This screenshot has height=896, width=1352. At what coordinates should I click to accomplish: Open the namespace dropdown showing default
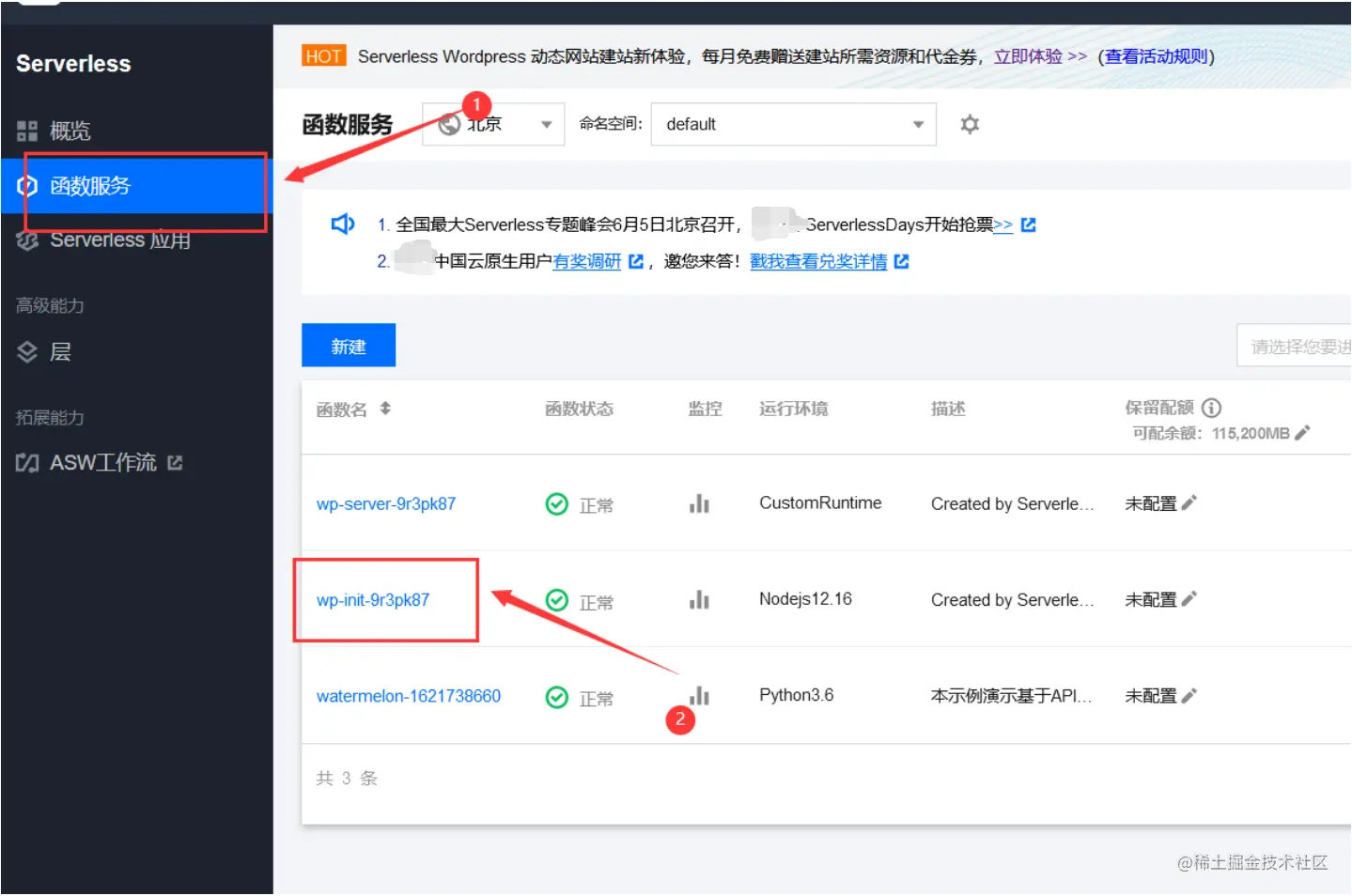[x=793, y=124]
